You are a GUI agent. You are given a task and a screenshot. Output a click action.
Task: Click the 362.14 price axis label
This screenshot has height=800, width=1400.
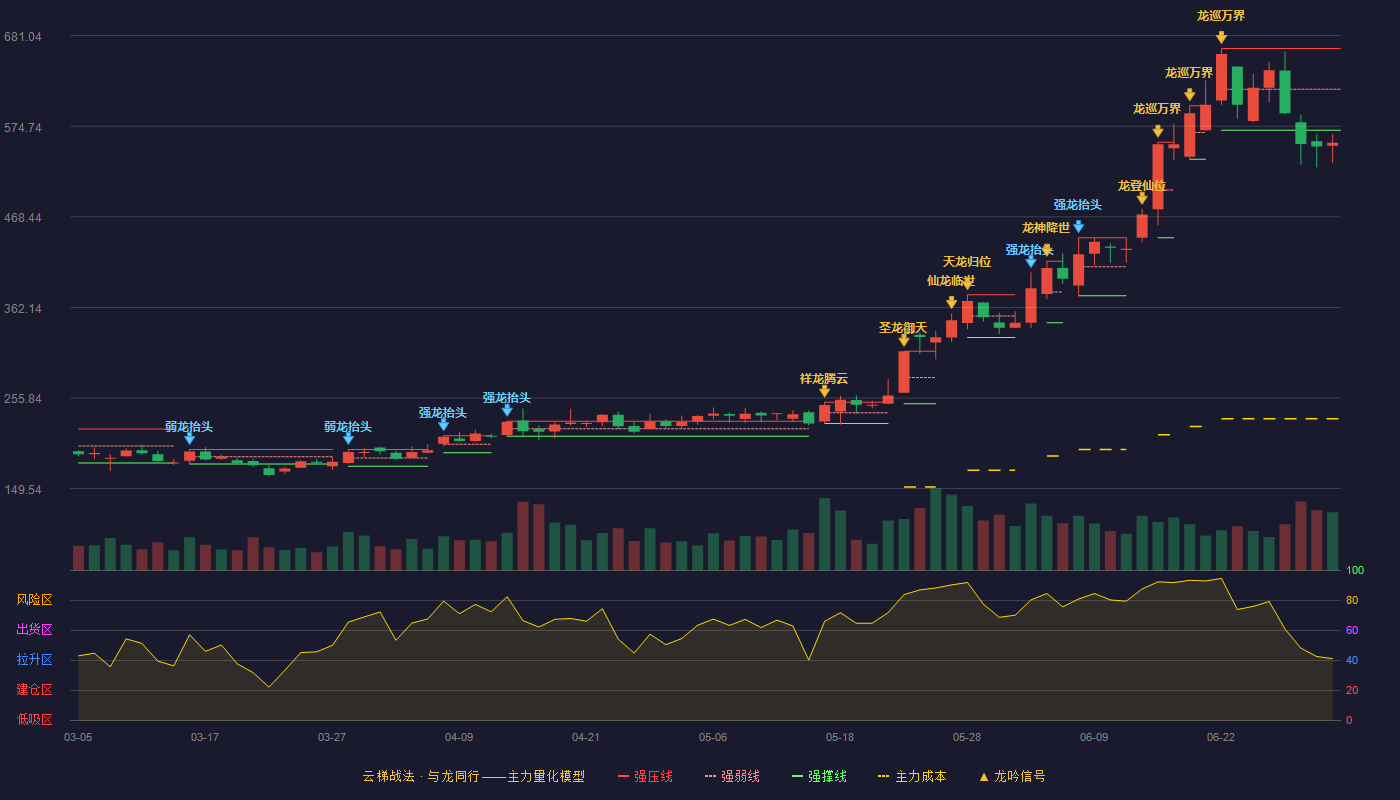23,308
